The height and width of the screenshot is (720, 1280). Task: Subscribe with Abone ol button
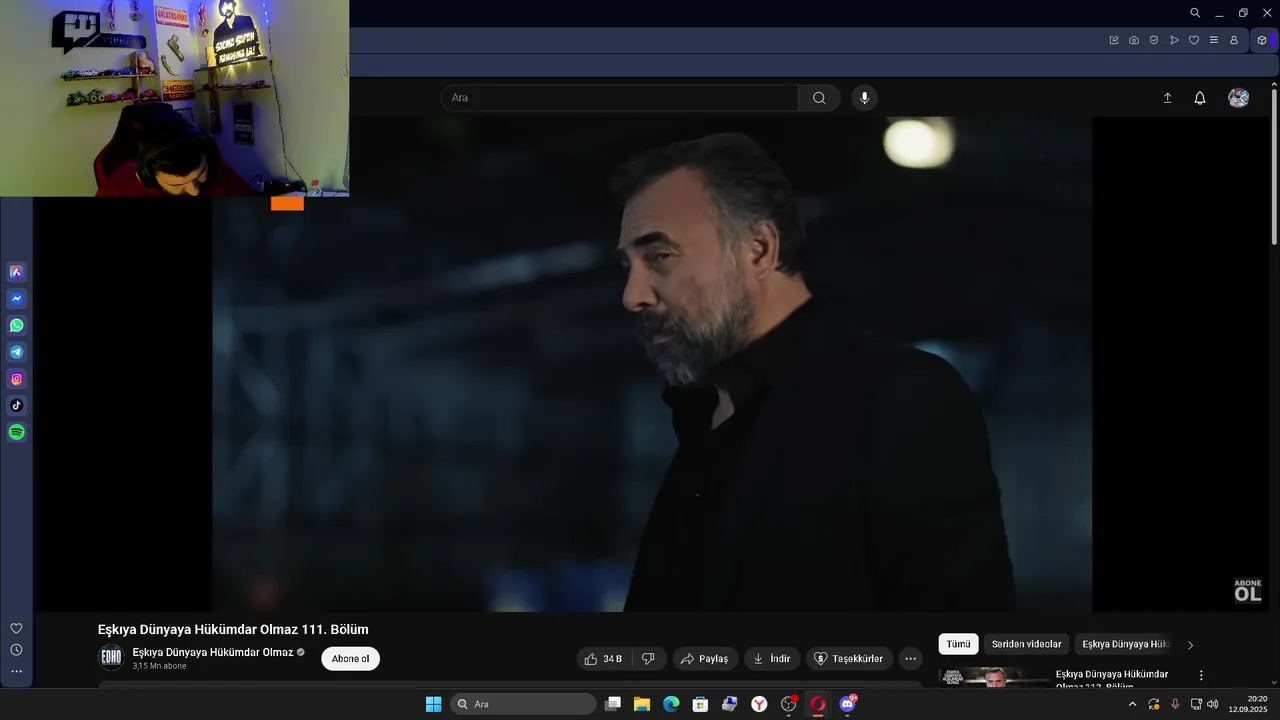tap(350, 659)
